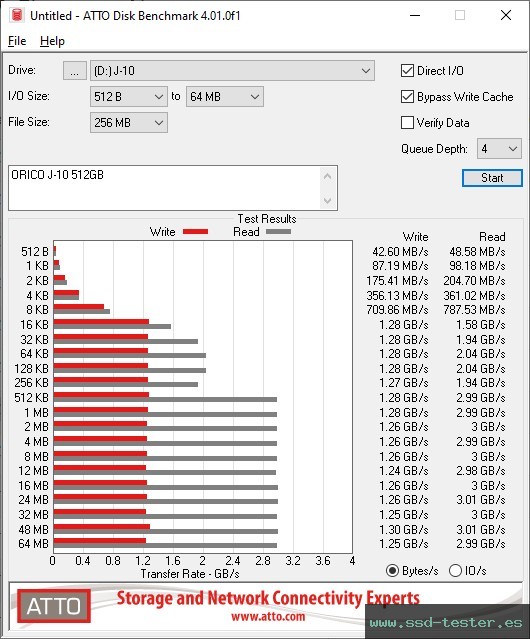530x639 pixels.
Task: Click the 1.27 GB/s write value
Action: [404, 383]
